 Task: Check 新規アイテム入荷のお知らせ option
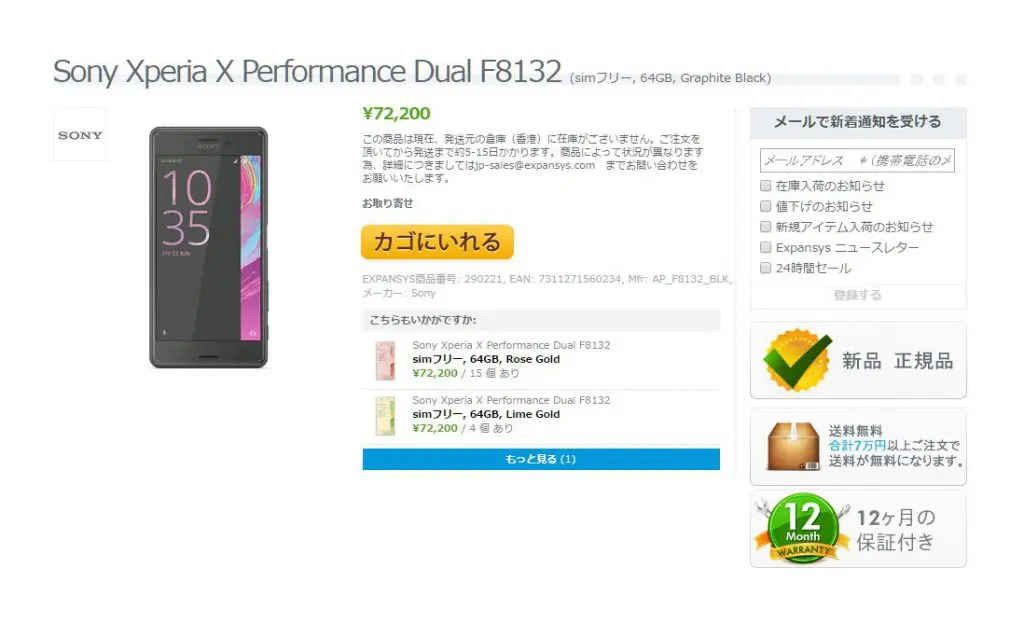click(765, 227)
